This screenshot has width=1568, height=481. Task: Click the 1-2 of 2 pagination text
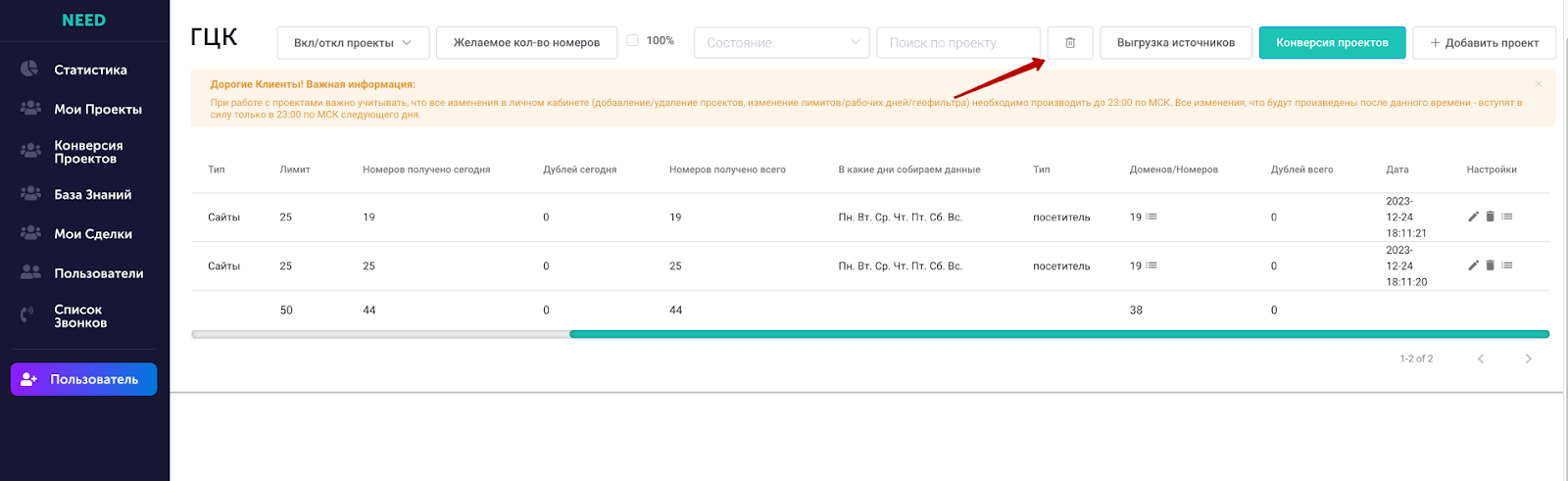coord(1416,359)
